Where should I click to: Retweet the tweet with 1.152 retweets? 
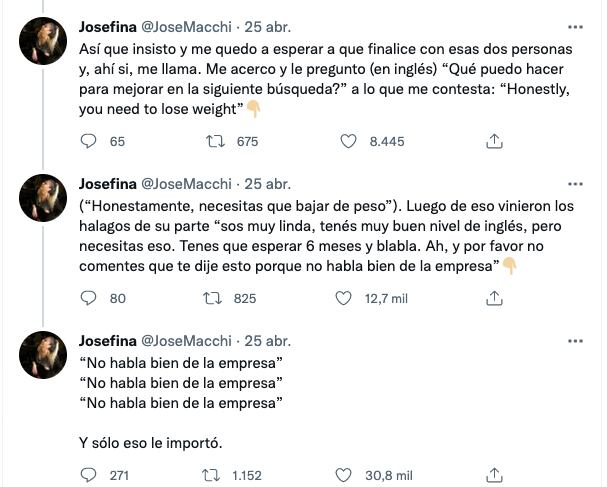(x=213, y=476)
